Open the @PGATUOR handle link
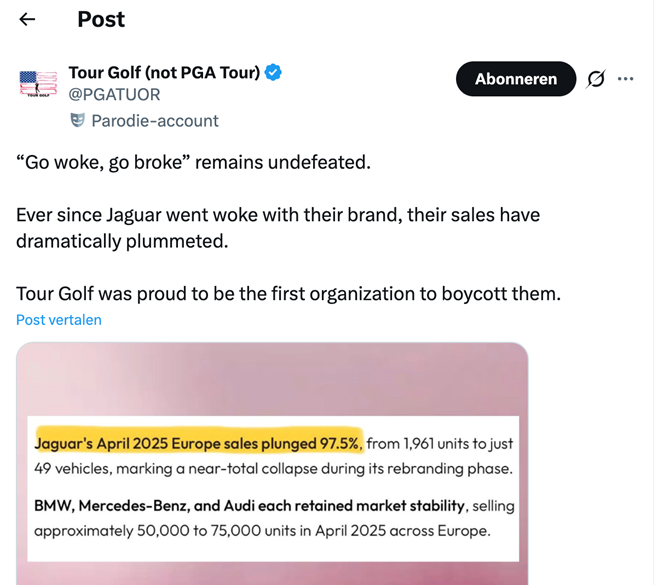Viewport: 669px width, 585px height. click(x=114, y=95)
